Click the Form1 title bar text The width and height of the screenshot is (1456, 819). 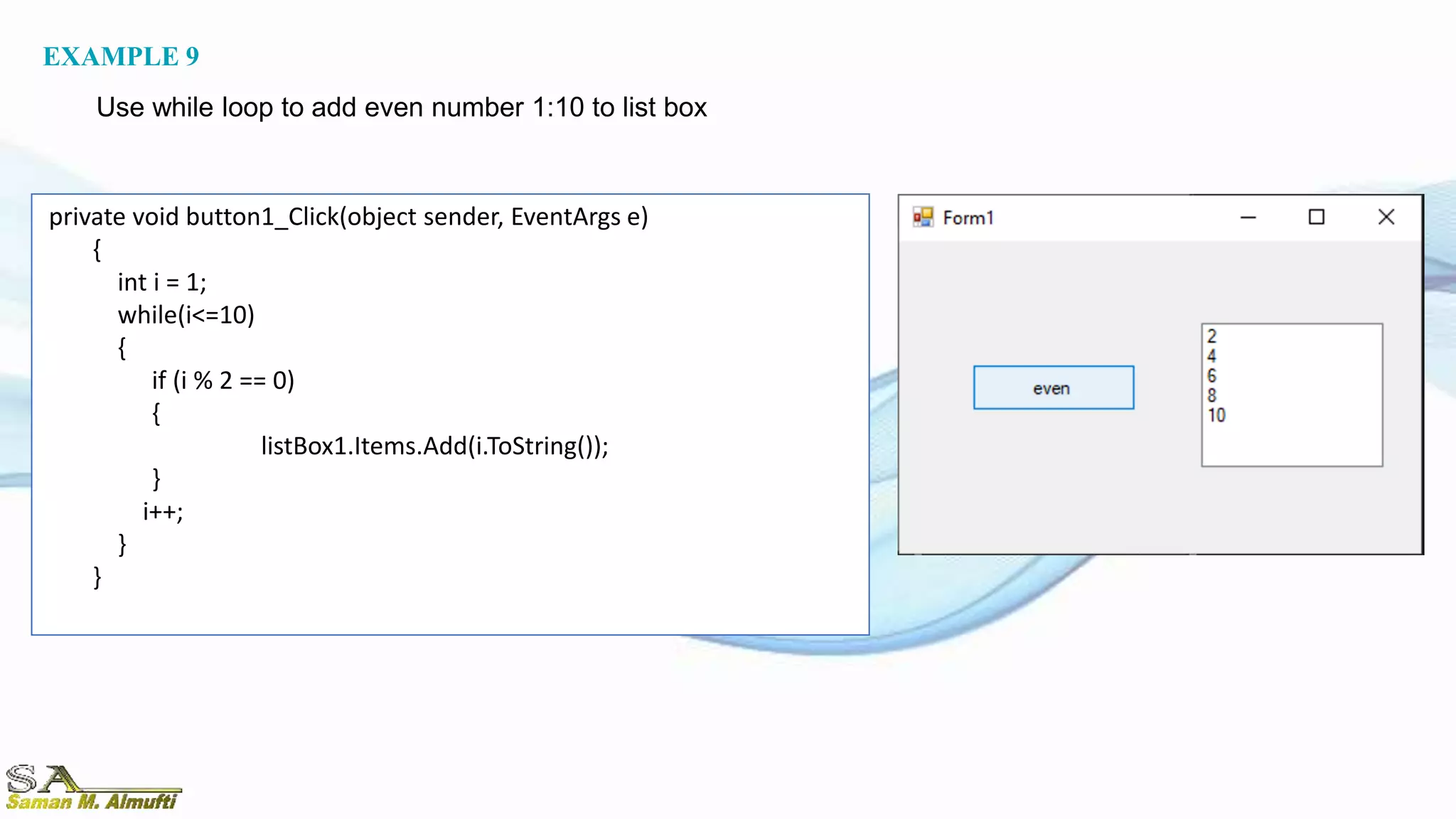(x=968, y=218)
